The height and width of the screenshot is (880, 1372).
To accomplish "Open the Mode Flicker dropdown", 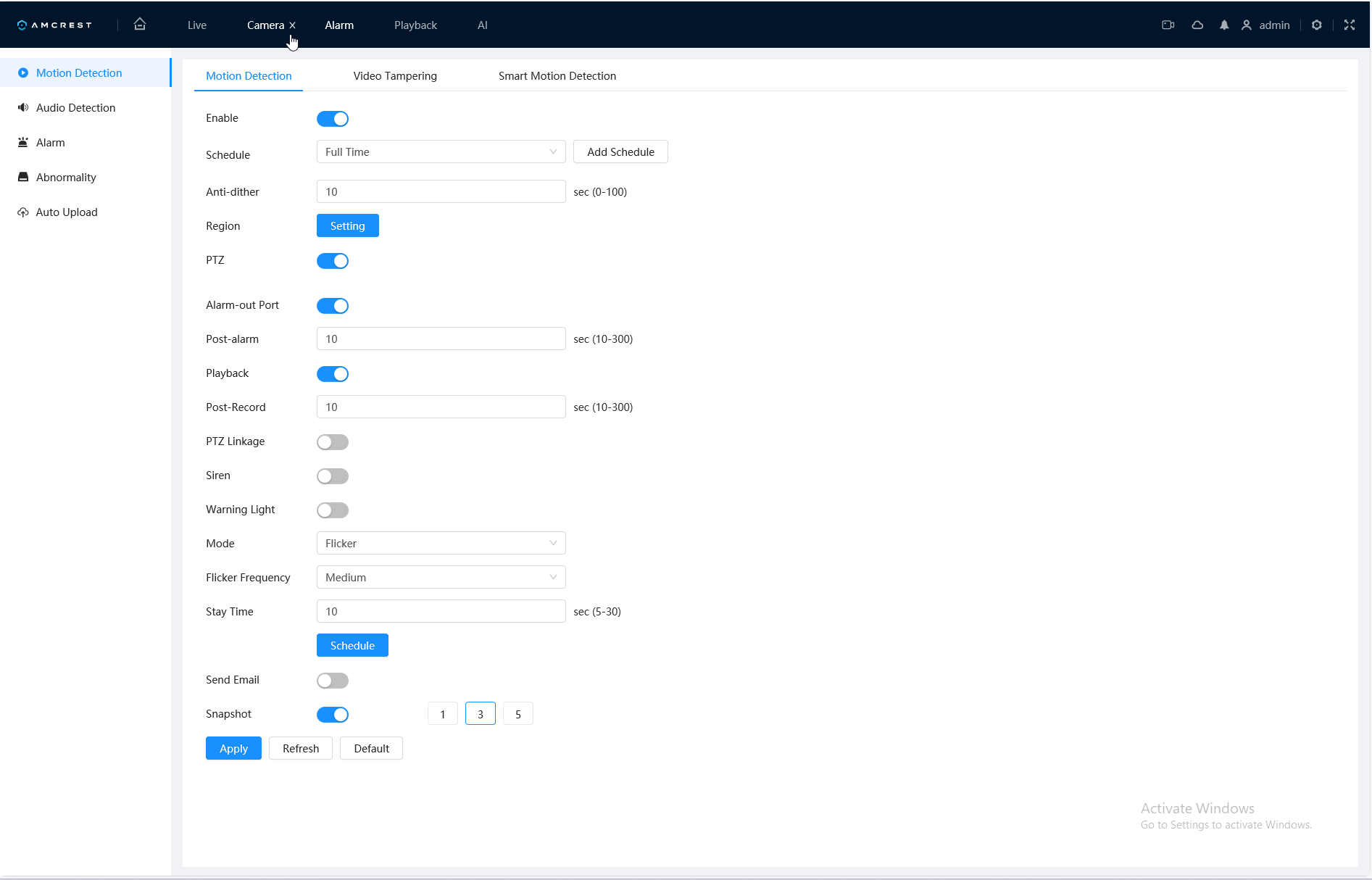I will (x=441, y=544).
